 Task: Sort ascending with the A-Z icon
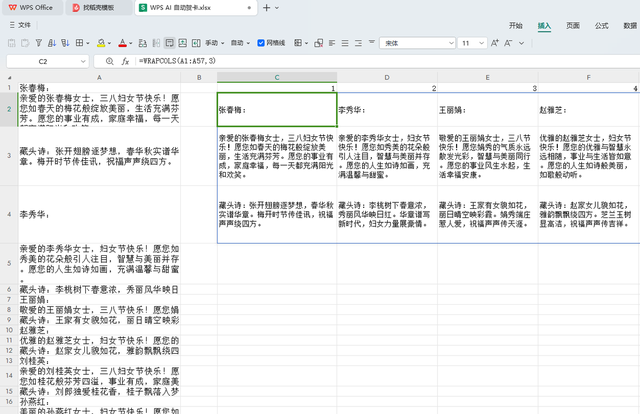click(x=52, y=43)
